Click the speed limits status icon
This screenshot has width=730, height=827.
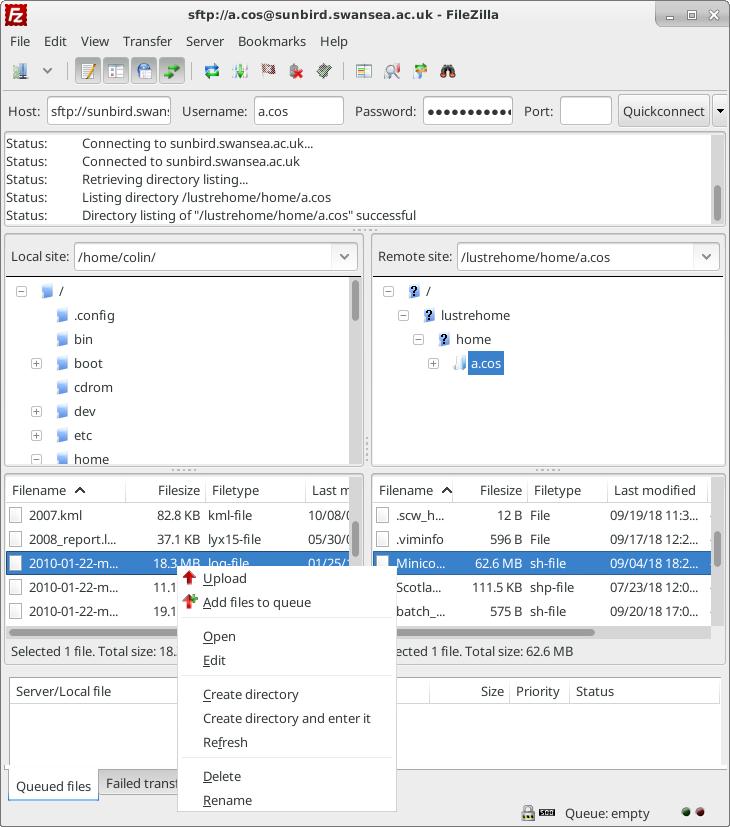(547, 813)
